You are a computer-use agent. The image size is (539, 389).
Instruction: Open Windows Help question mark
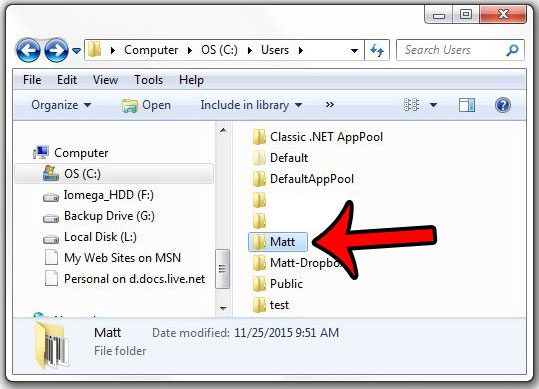[x=503, y=105]
